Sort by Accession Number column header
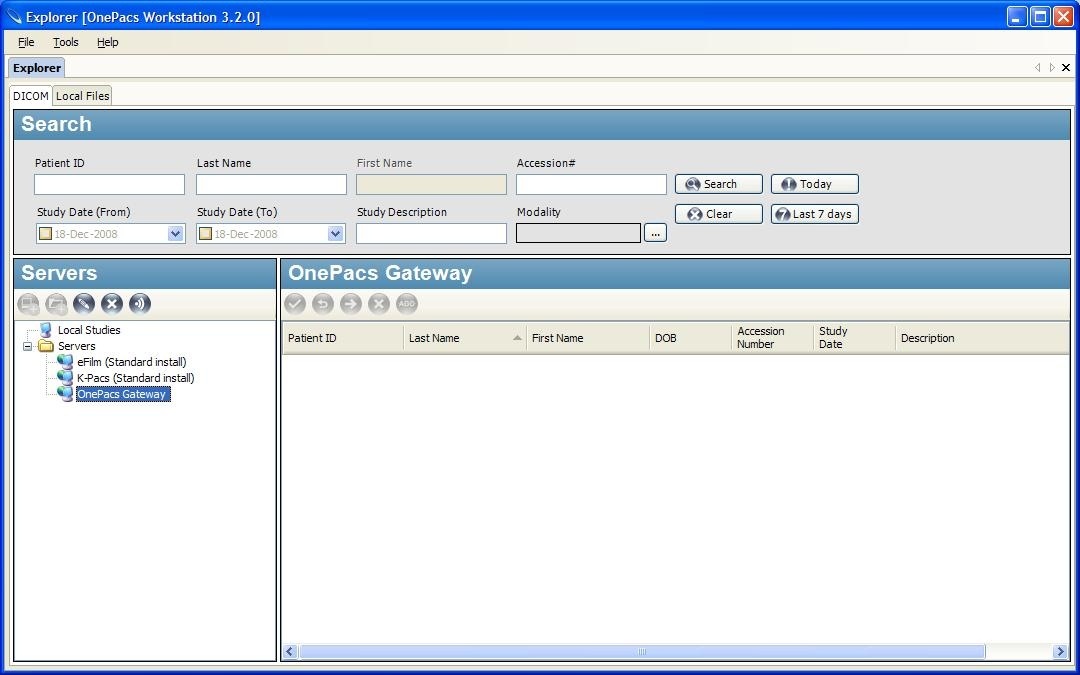Screen dimensions: 1080x675 [x=772, y=338]
